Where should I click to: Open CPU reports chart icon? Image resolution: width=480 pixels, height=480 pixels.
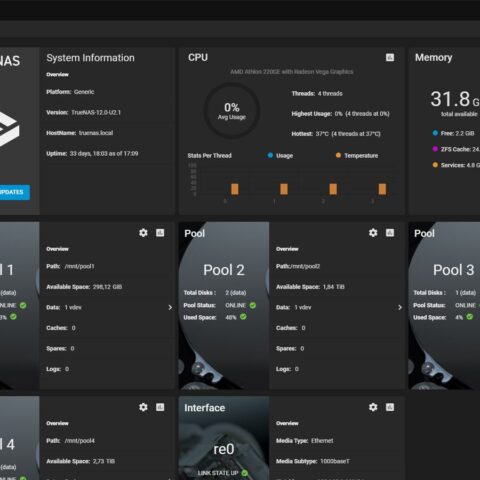(x=390, y=58)
